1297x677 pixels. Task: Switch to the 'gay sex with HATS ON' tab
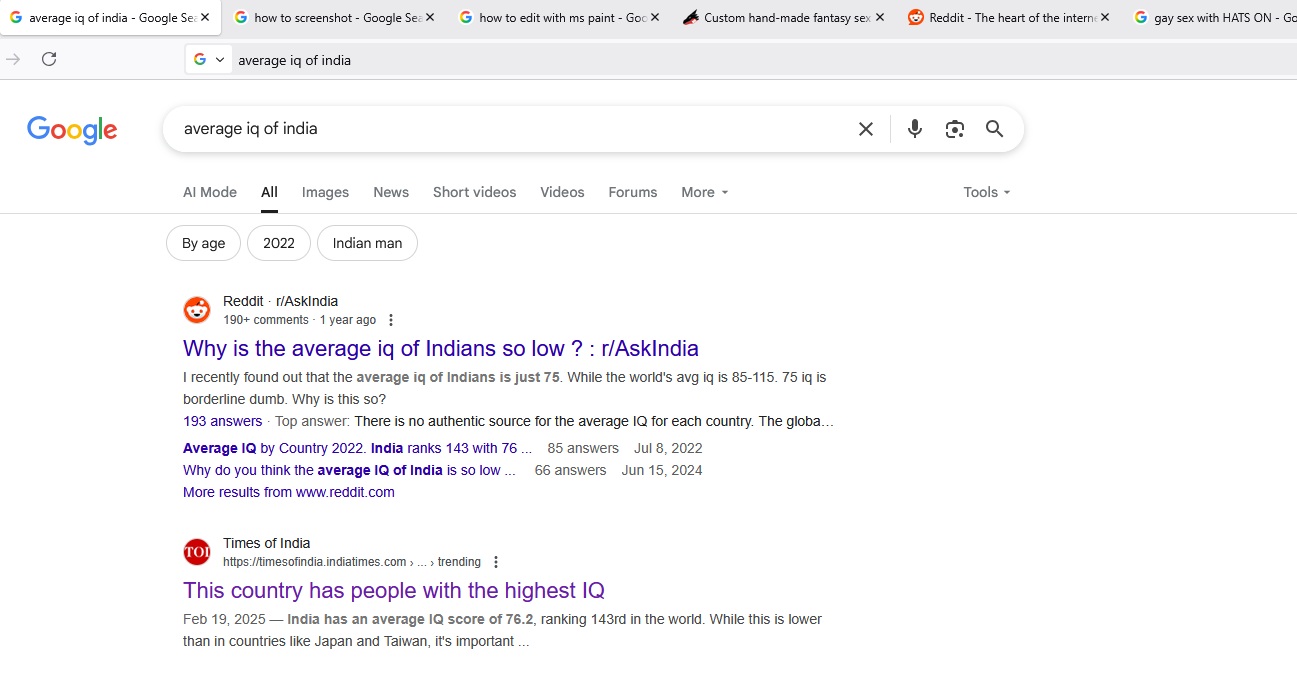click(1214, 18)
